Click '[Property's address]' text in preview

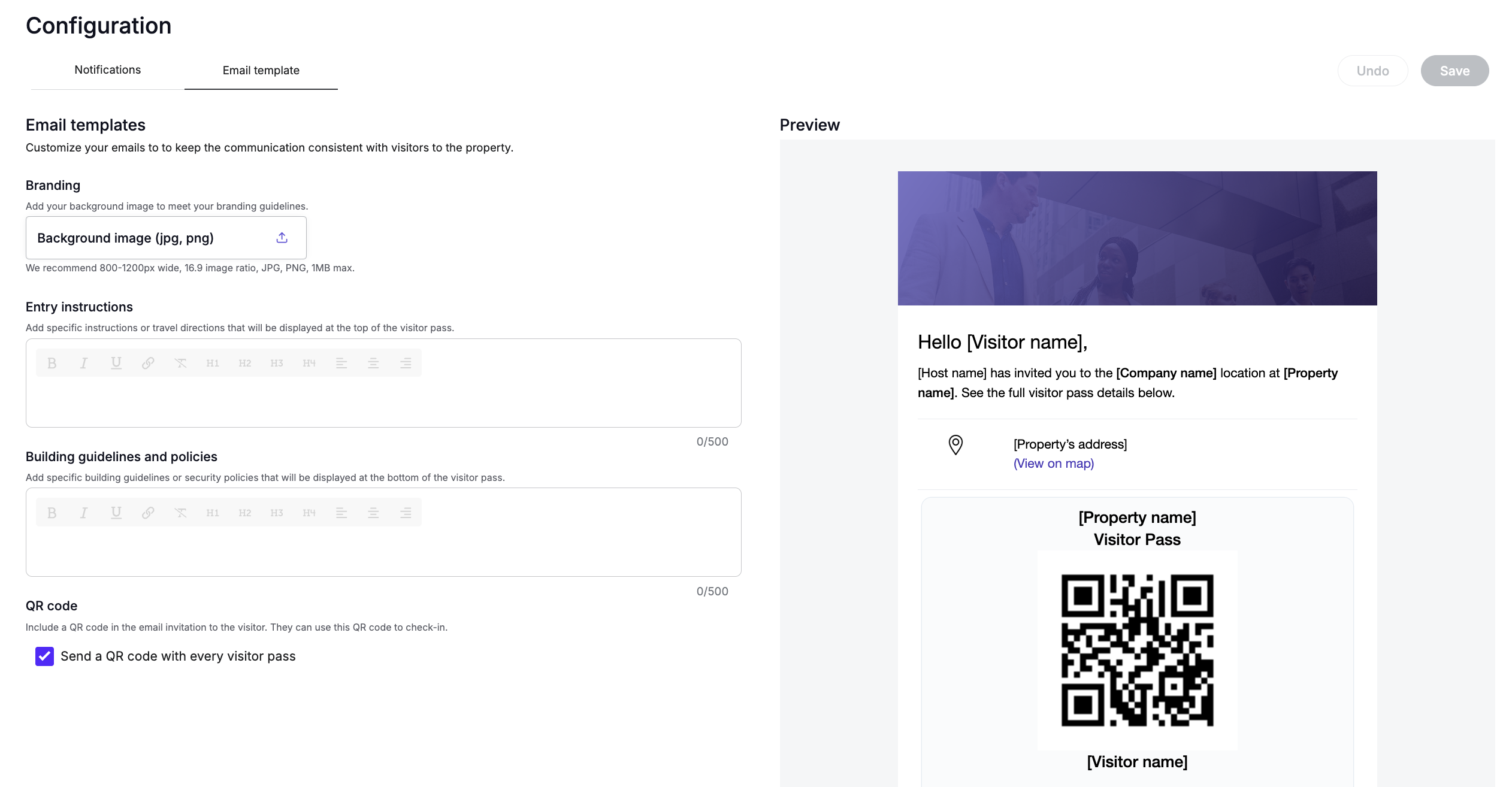click(x=1070, y=444)
